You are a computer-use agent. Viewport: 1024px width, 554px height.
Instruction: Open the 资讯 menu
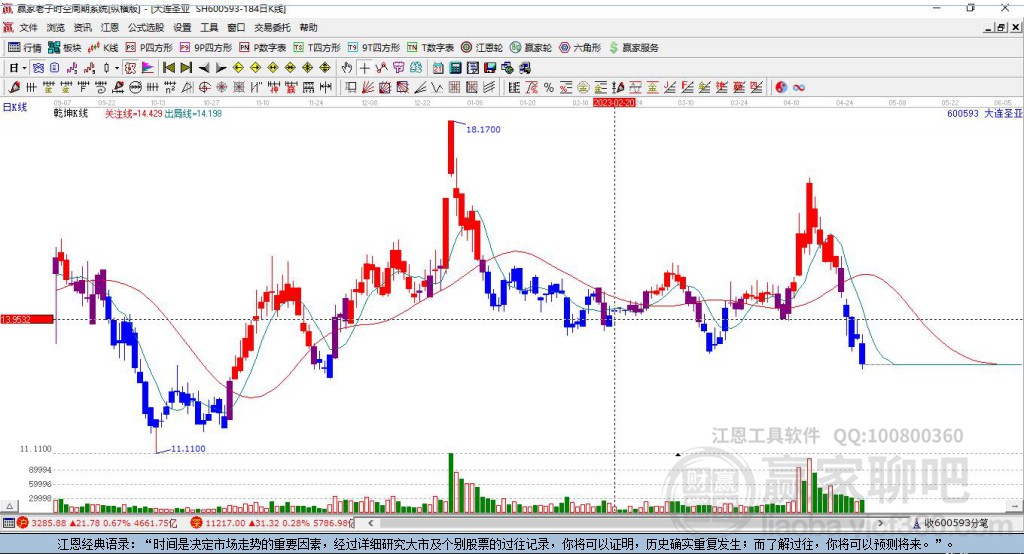(82, 27)
